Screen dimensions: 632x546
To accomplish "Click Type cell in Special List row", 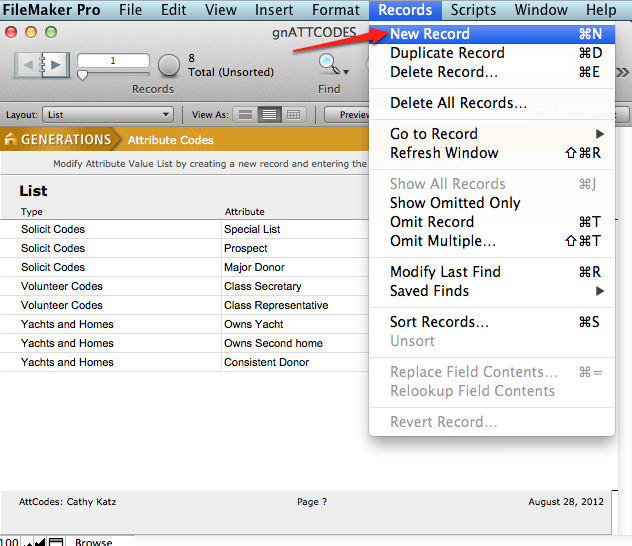I will pos(111,229).
